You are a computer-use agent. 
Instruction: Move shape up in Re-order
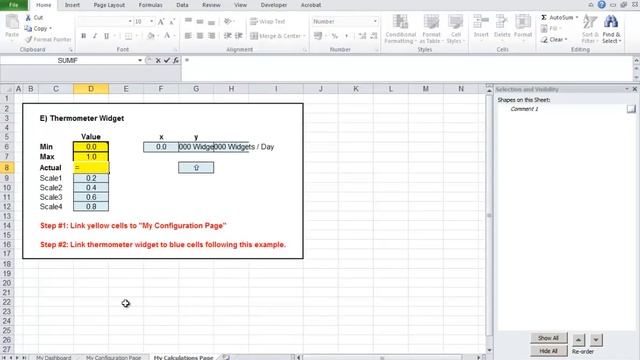pos(578,340)
